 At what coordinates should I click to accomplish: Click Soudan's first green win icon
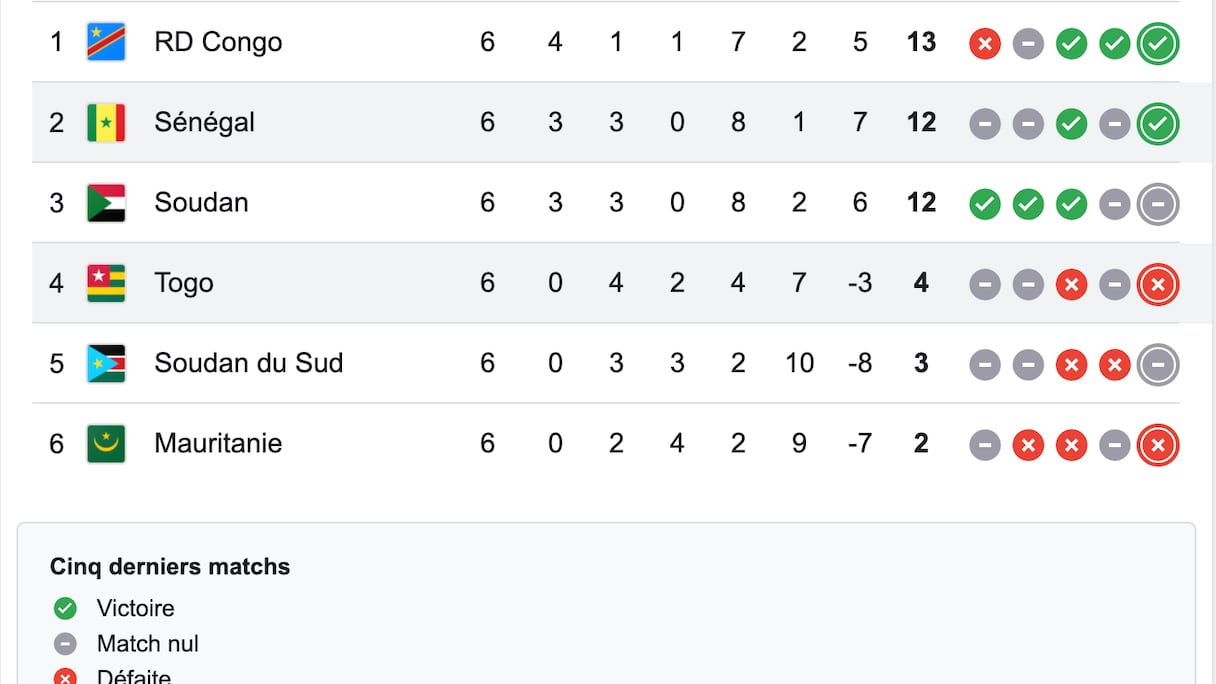pyautogui.click(x=985, y=205)
